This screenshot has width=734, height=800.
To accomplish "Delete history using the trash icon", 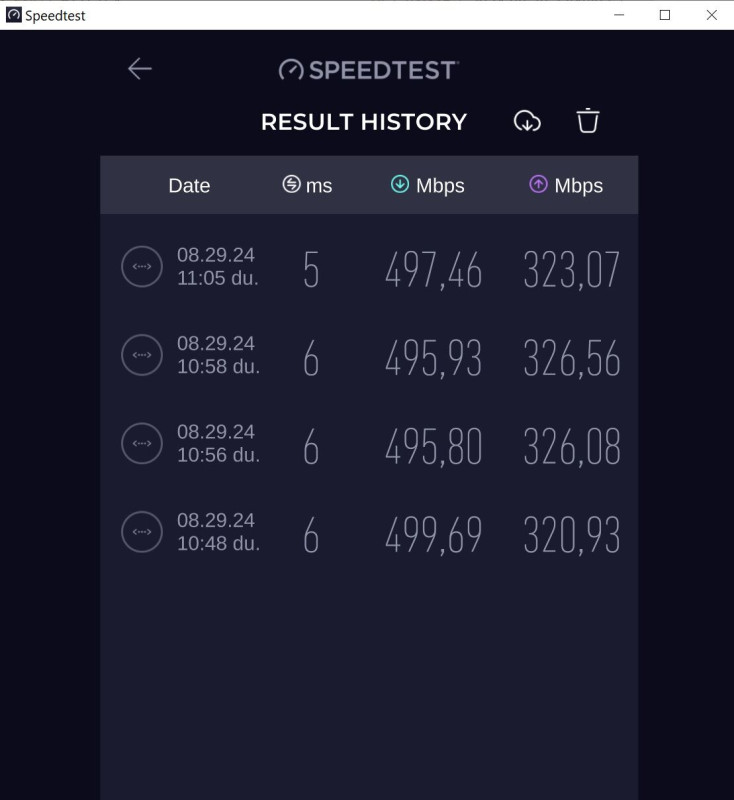I will point(588,121).
